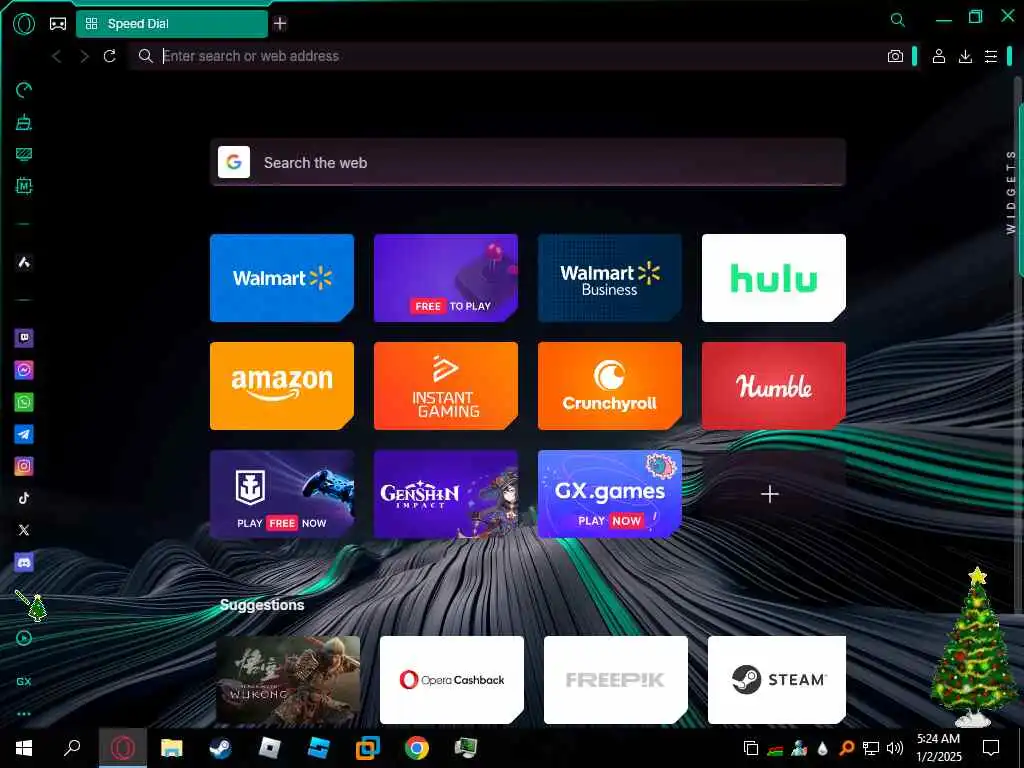
Task: Open the Windows Start menu
Action: [24, 748]
